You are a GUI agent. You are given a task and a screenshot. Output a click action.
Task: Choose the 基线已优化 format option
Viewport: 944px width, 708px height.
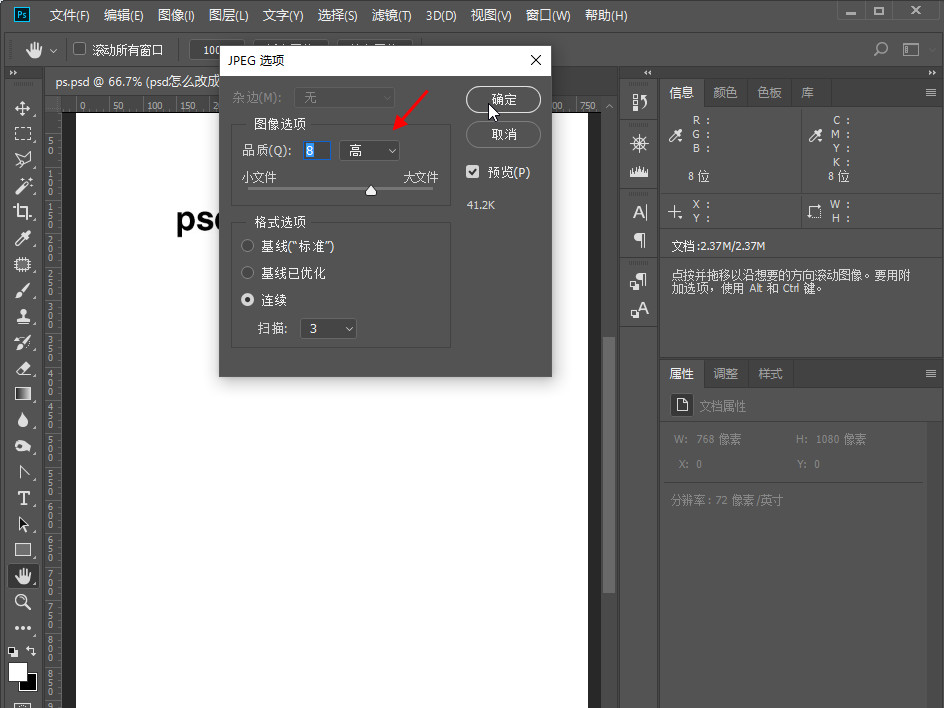(x=248, y=273)
